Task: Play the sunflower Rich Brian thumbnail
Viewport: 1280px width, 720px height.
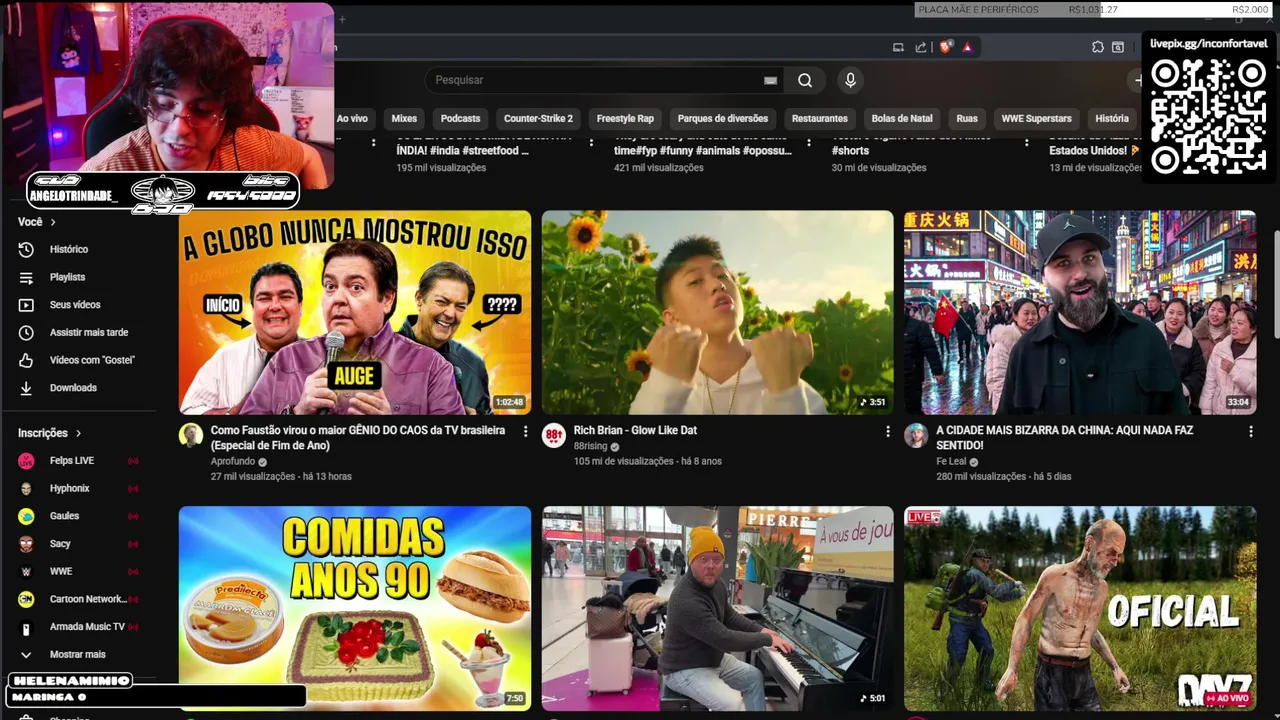Action: tap(718, 312)
